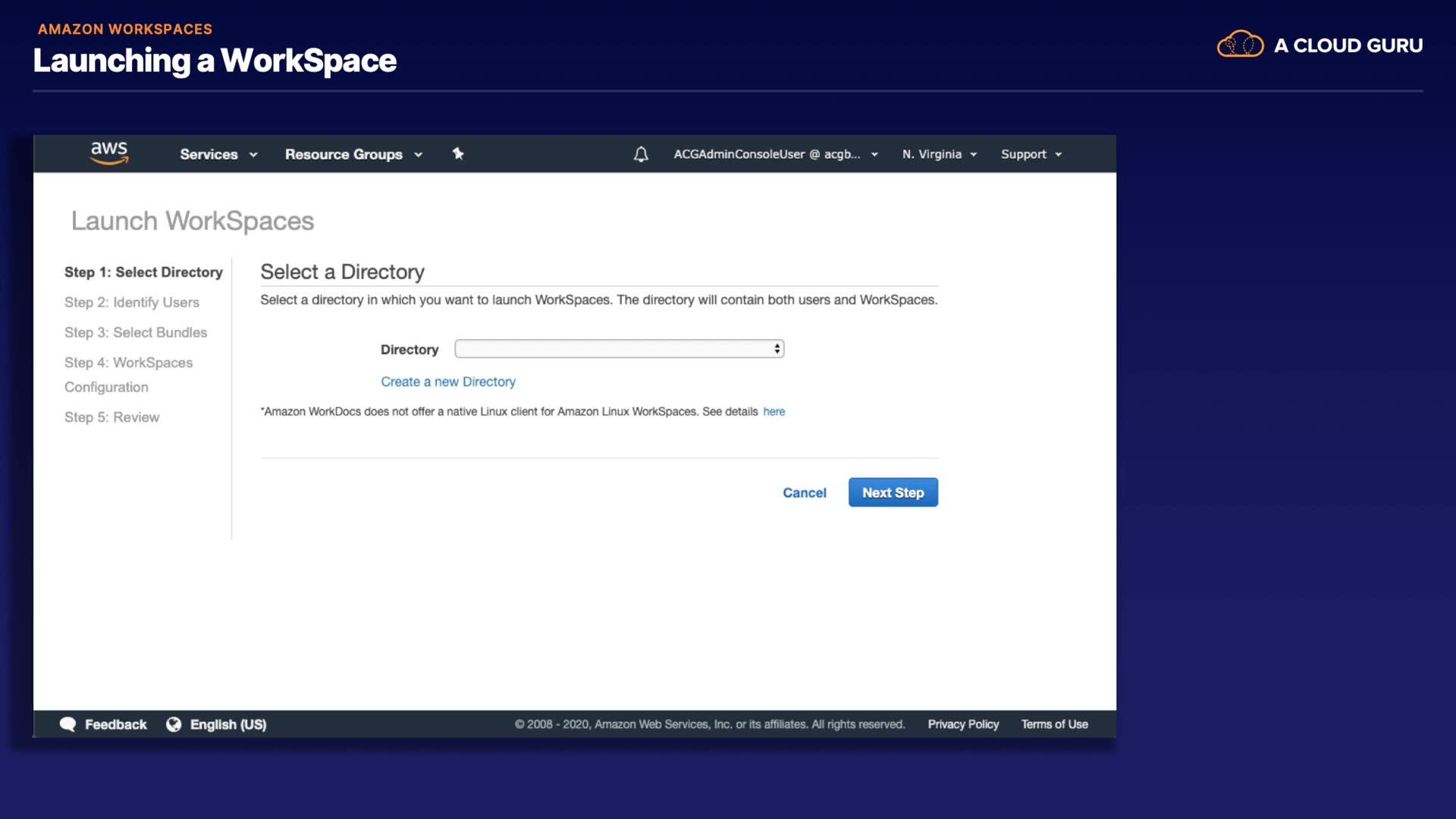The image size is (1456, 819).
Task: Go to Step 5: Review
Action: pyautogui.click(x=112, y=418)
